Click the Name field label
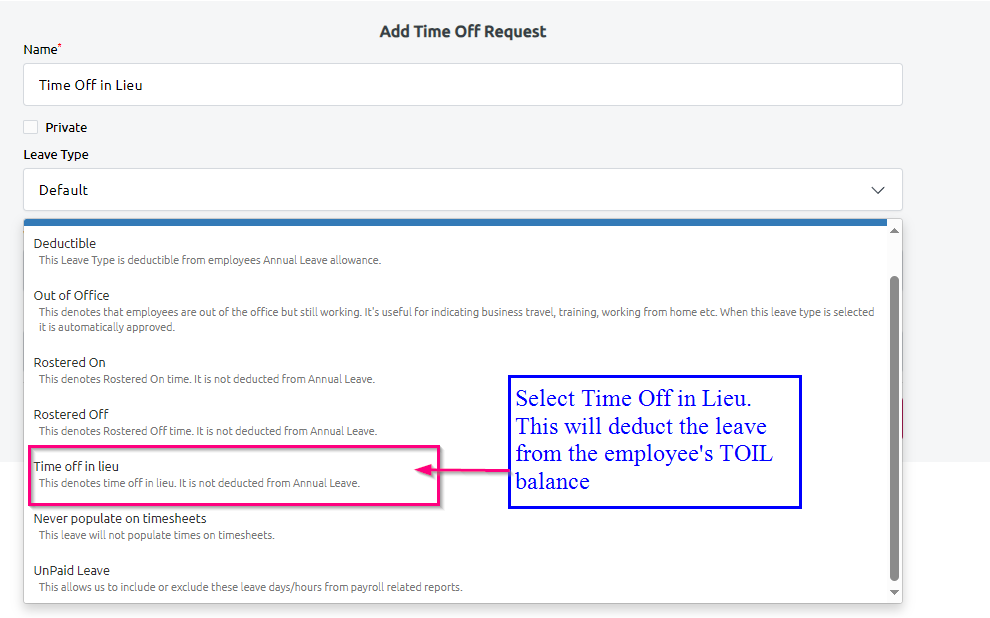The image size is (990, 618). coord(39,49)
